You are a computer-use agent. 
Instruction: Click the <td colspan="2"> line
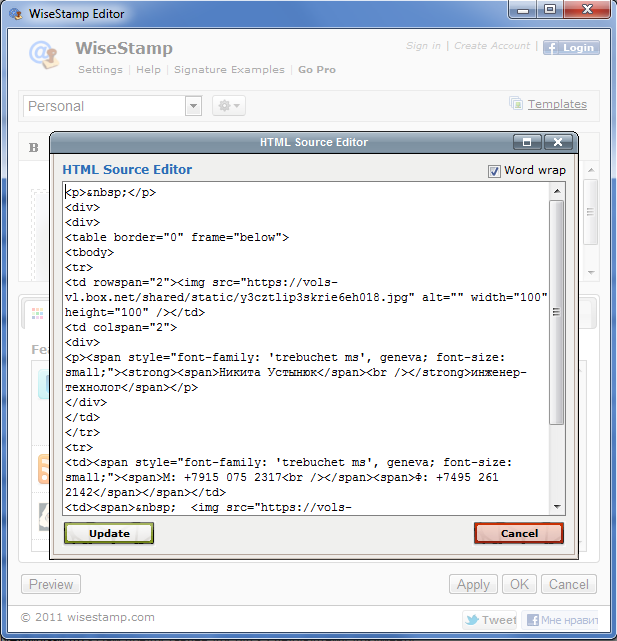coord(121,327)
